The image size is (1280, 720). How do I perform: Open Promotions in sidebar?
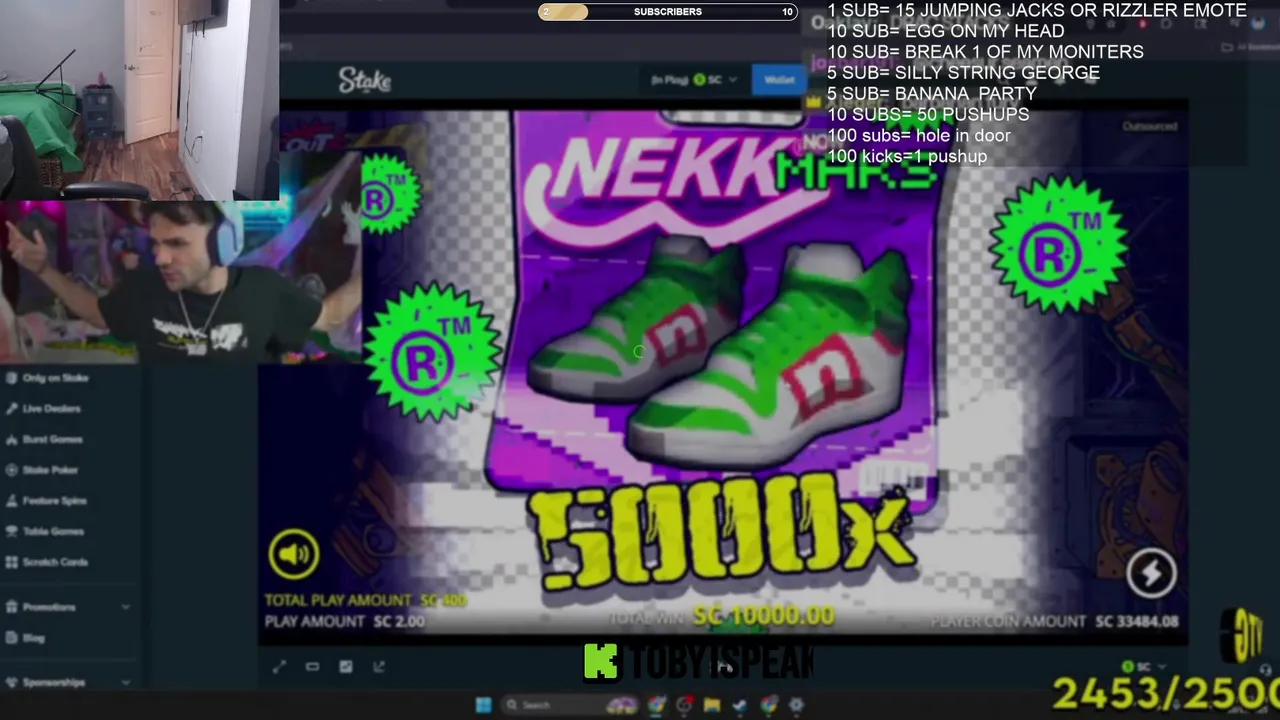(40, 607)
